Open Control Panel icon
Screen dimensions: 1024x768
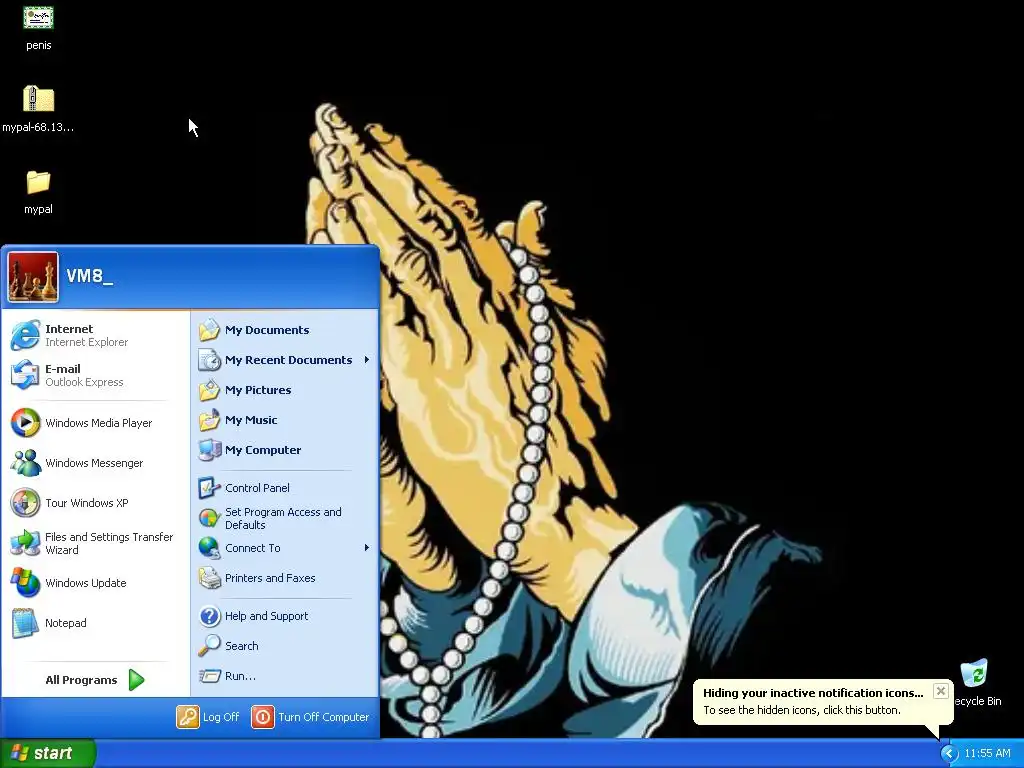tap(210, 488)
